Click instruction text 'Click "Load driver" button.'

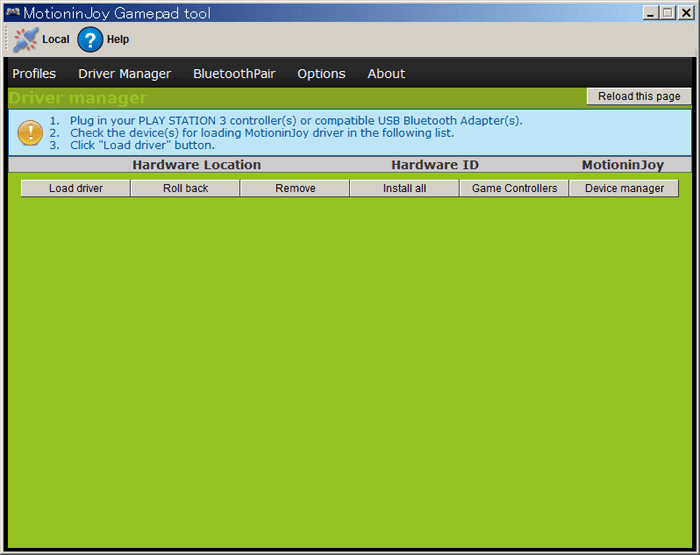(x=142, y=146)
